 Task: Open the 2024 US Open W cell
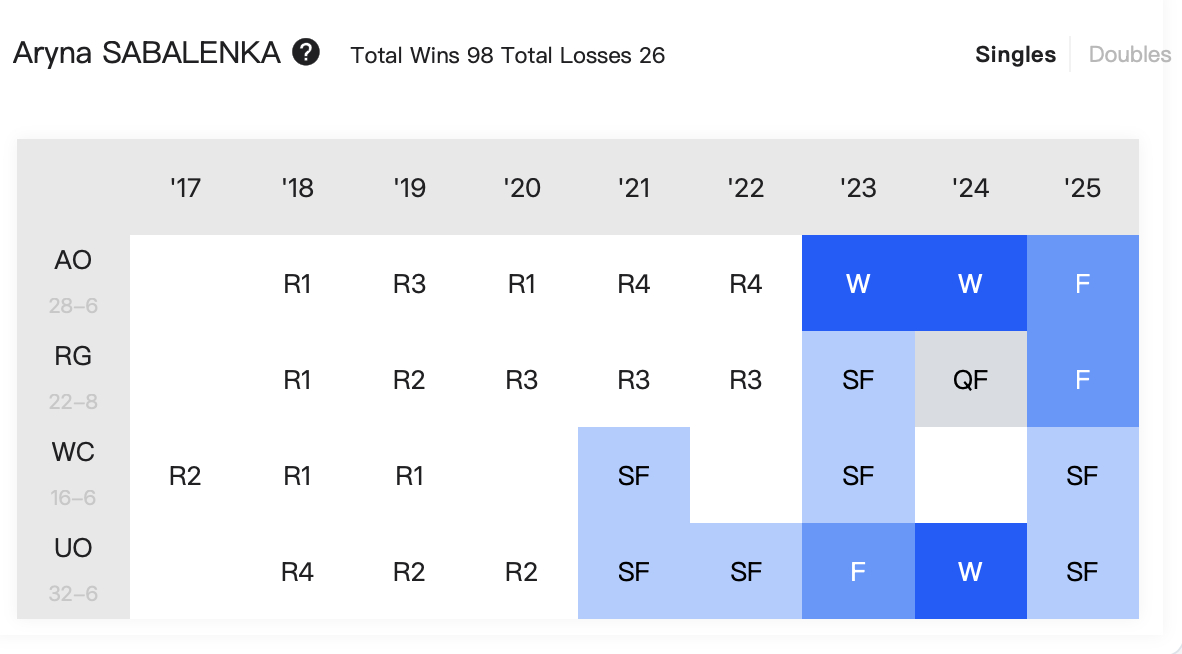coord(970,571)
